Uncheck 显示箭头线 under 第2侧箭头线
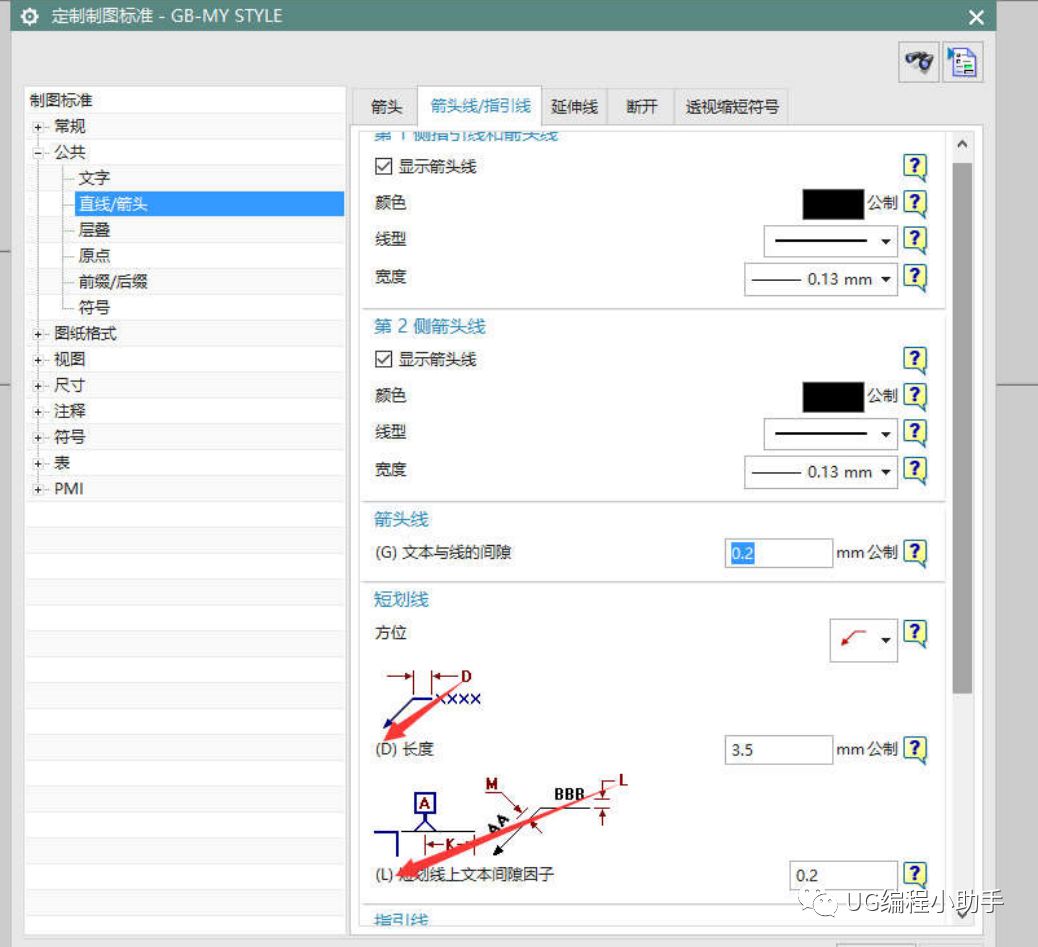Screen dimensions: 1038x947 (x=385, y=361)
